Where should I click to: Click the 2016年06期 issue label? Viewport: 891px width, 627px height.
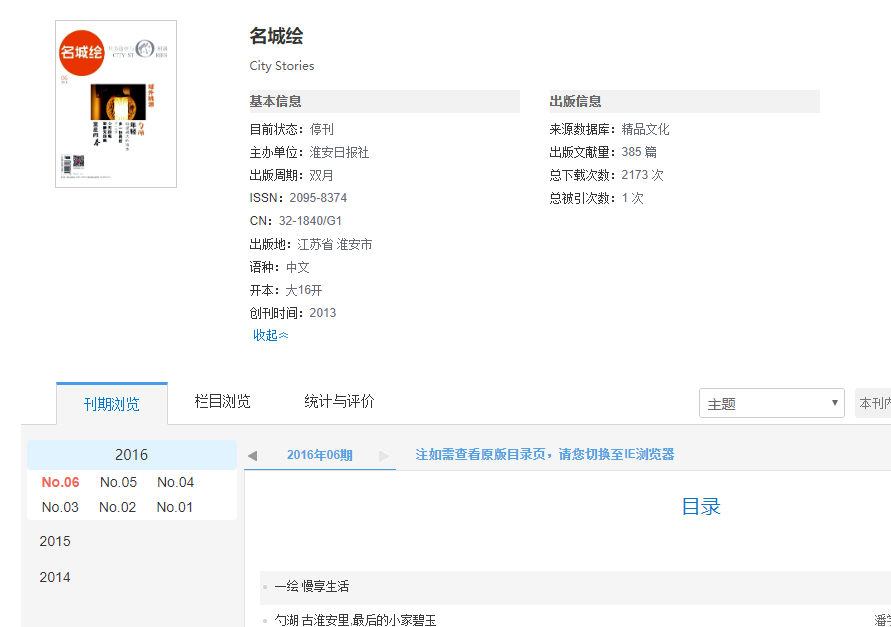(x=319, y=455)
